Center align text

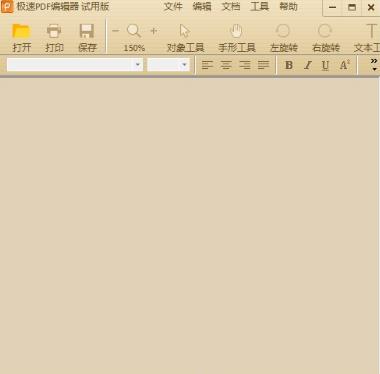(x=226, y=65)
